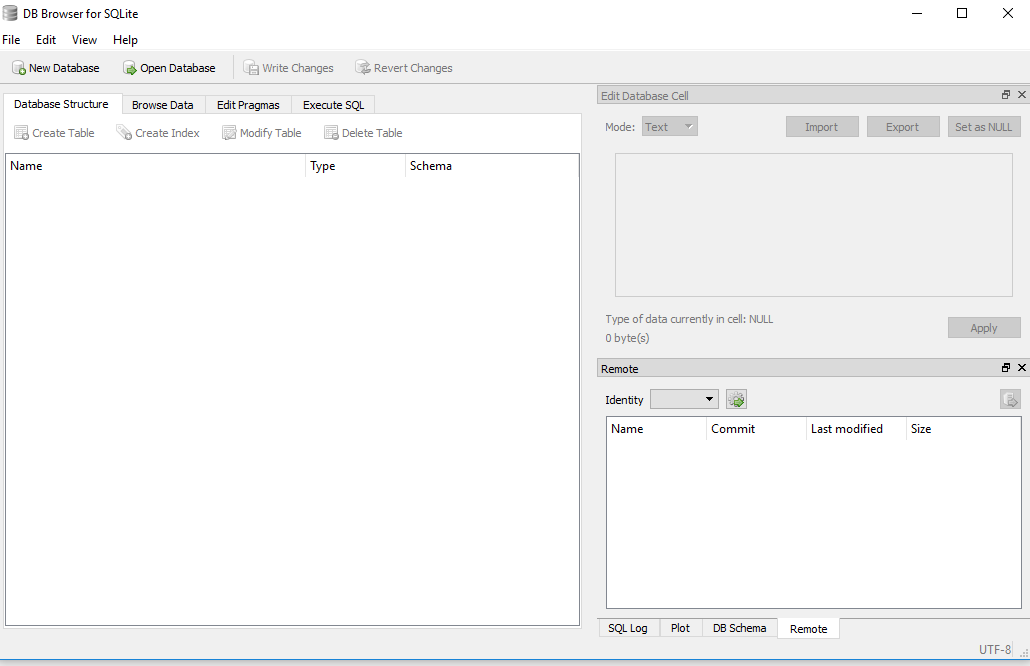Select the Remote tab at bottom
The height and width of the screenshot is (666, 1030).
(x=809, y=629)
